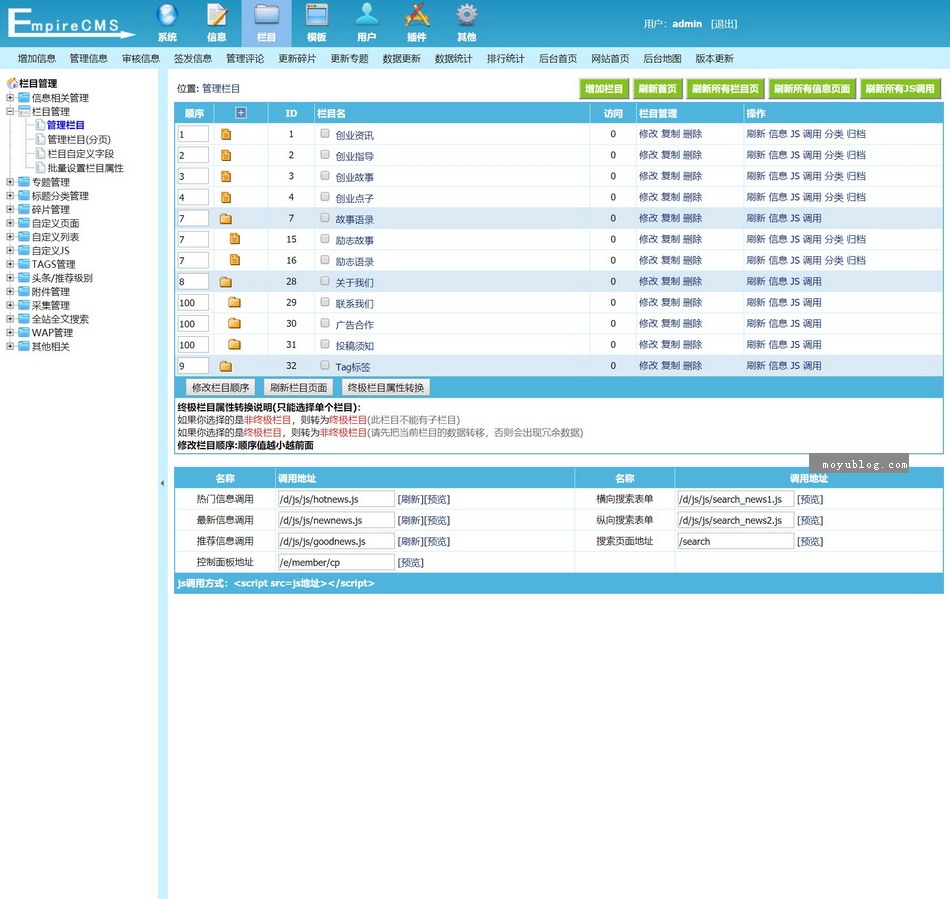
Task: Click the folder icon of 故事语录 row
Action: click(x=226, y=219)
